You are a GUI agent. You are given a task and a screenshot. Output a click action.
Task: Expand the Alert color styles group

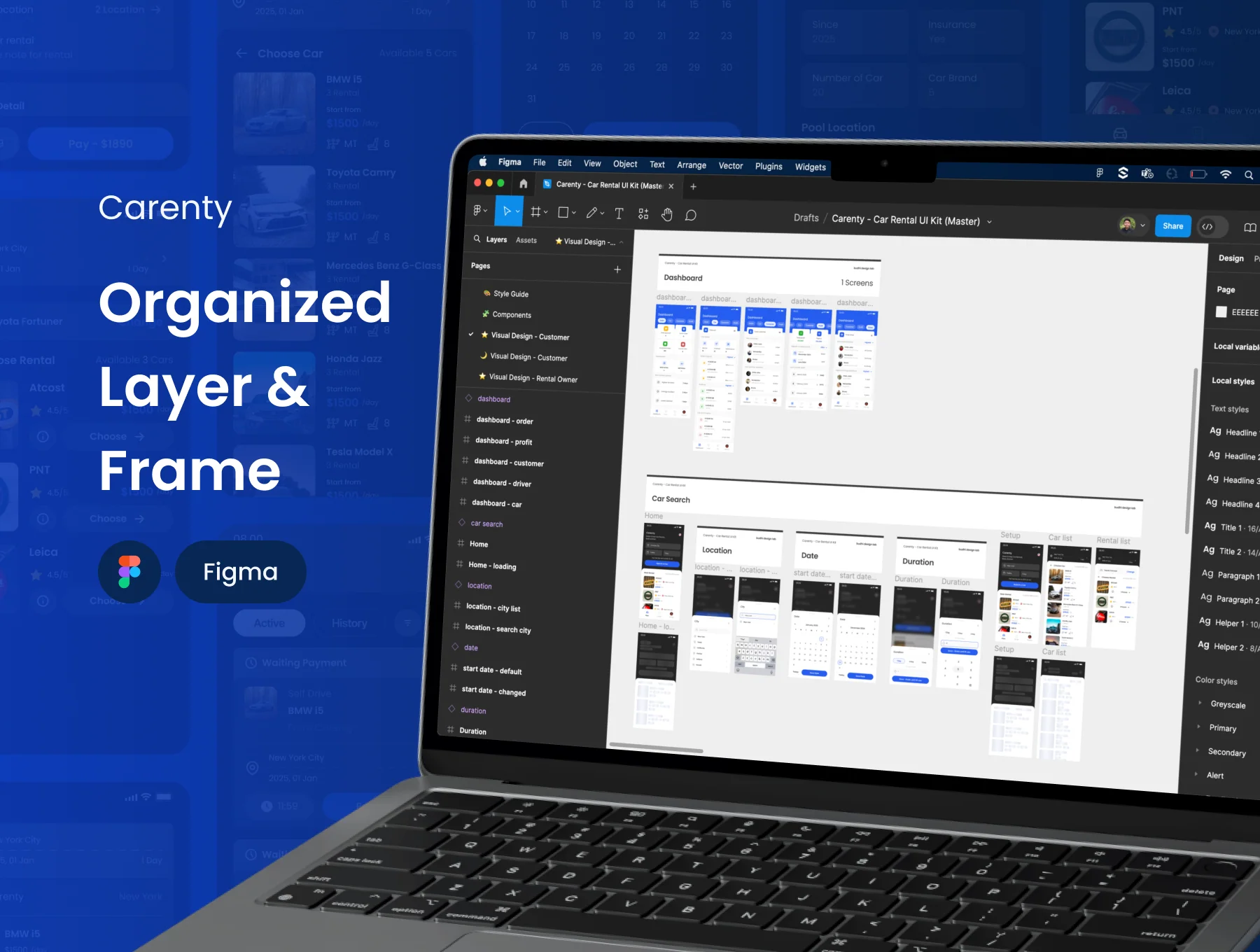[1196, 774]
